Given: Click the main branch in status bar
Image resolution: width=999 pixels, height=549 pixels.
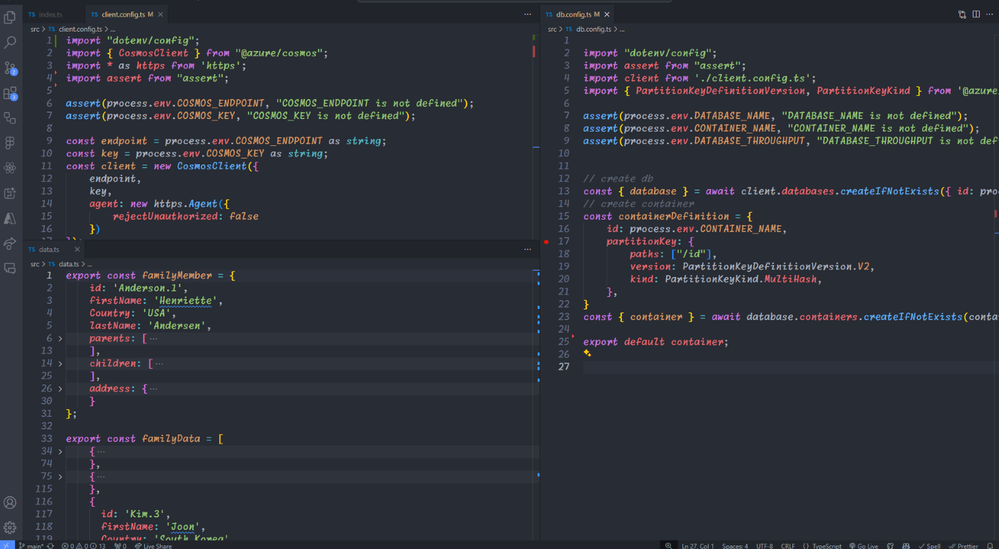Looking at the screenshot, I should [31, 546].
